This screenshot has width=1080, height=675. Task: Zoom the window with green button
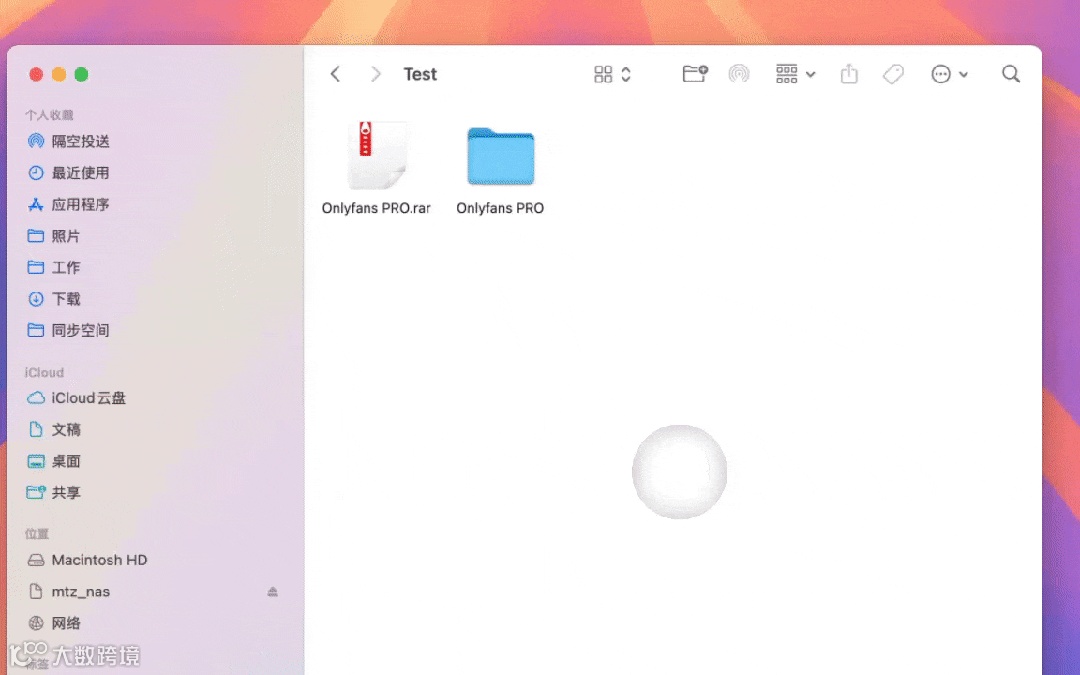coord(81,74)
